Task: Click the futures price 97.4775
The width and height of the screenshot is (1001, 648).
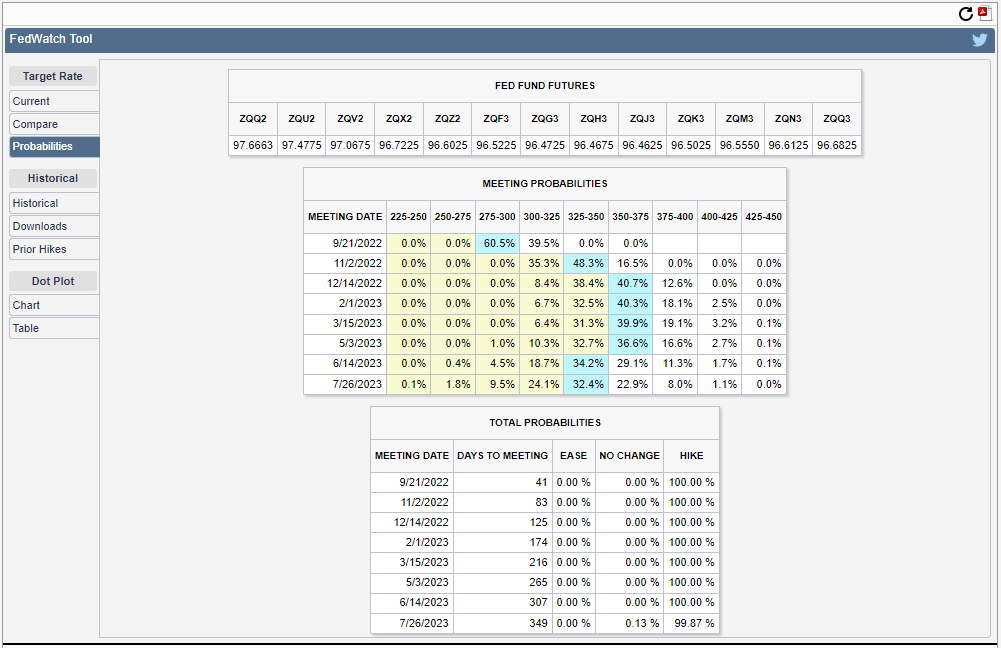Action: click(x=301, y=146)
